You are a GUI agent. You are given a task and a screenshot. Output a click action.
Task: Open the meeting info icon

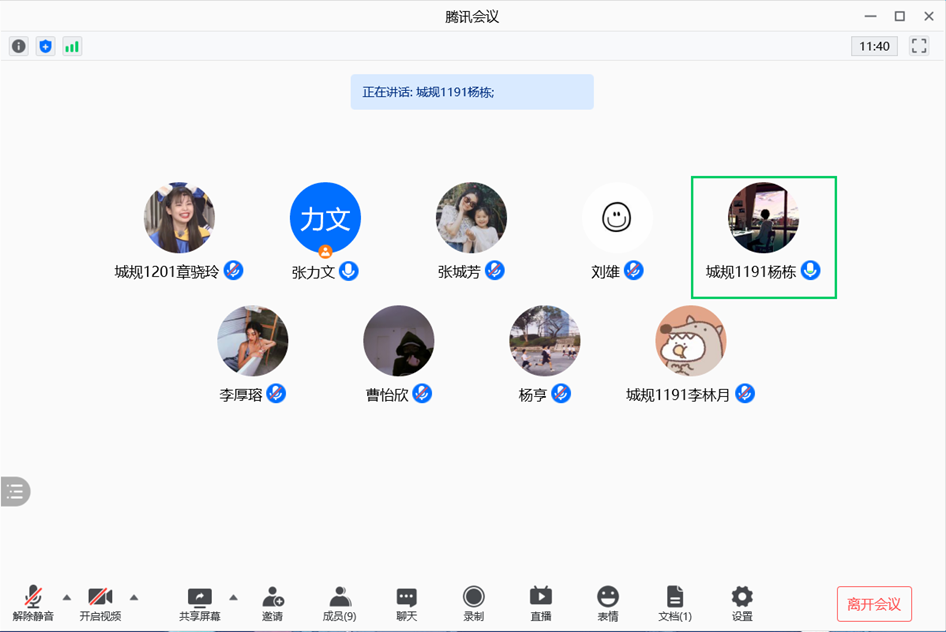19,46
